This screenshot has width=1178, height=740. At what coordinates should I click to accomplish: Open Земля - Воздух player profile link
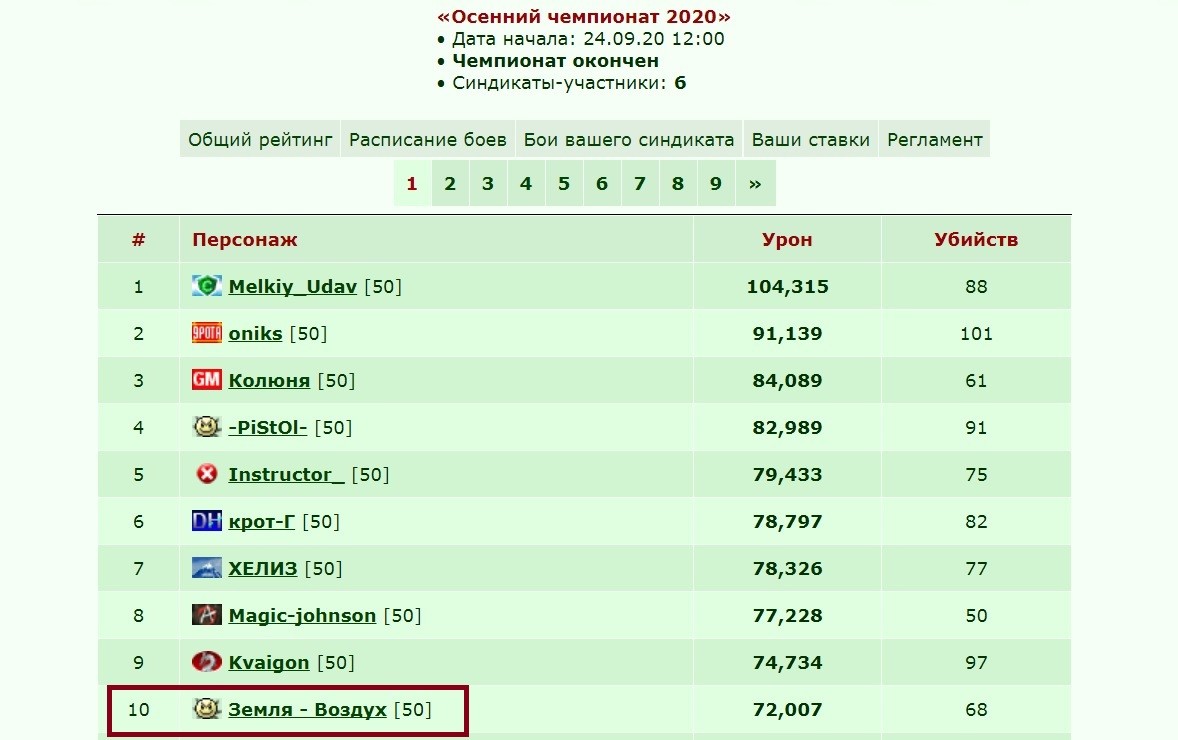point(307,710)
